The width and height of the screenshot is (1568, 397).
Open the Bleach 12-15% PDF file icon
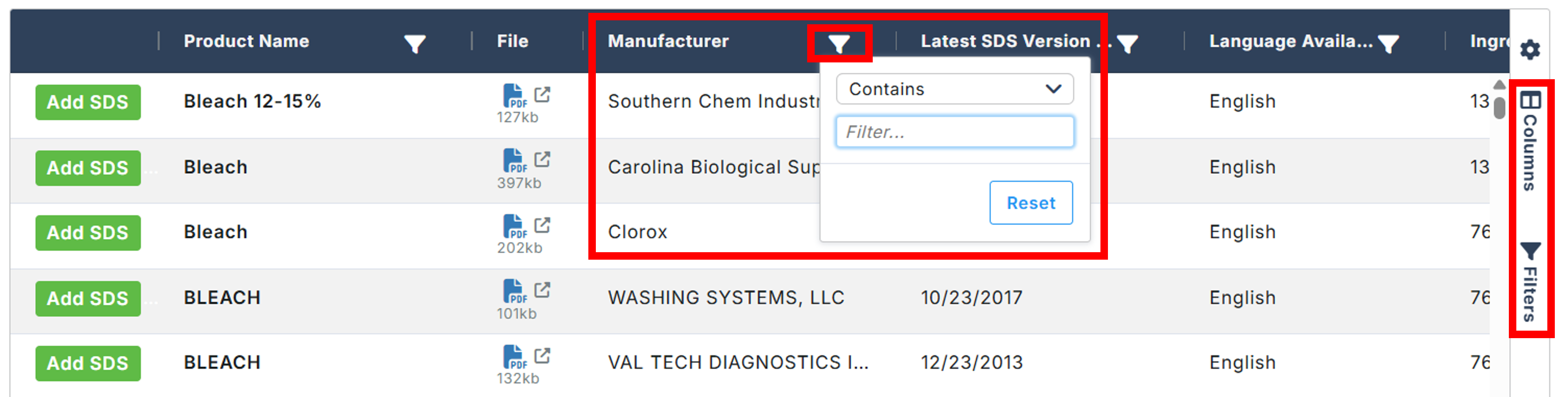(514, 96)
